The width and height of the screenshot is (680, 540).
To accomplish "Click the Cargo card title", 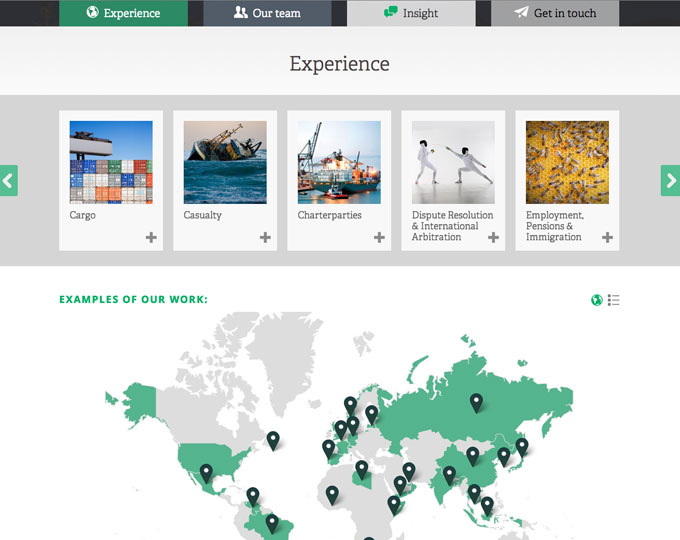I will (82, 215).
